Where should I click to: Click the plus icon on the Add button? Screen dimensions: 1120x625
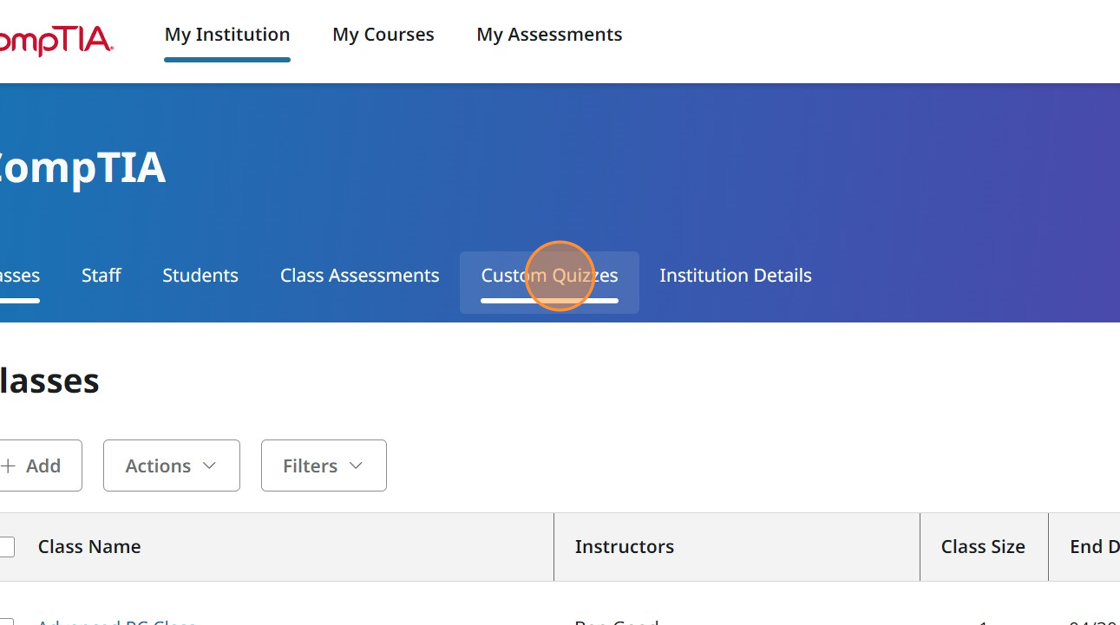click(11, 465)
